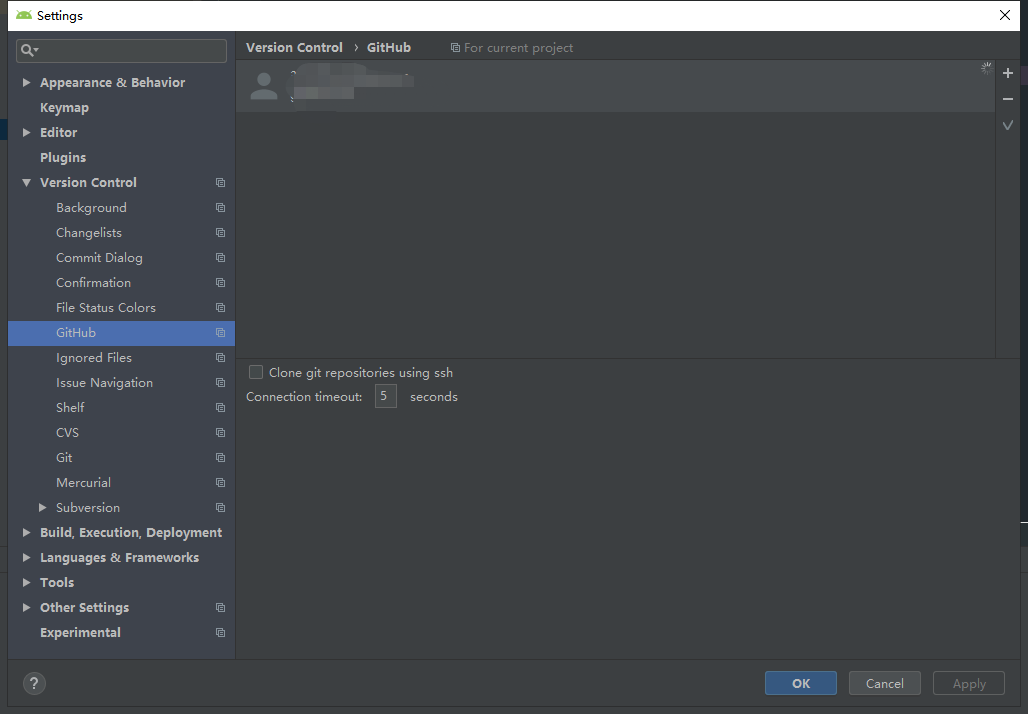Click project-level icon beside Experimental
The height and width of the screenshot is (714, 1028).
point(220,633)
